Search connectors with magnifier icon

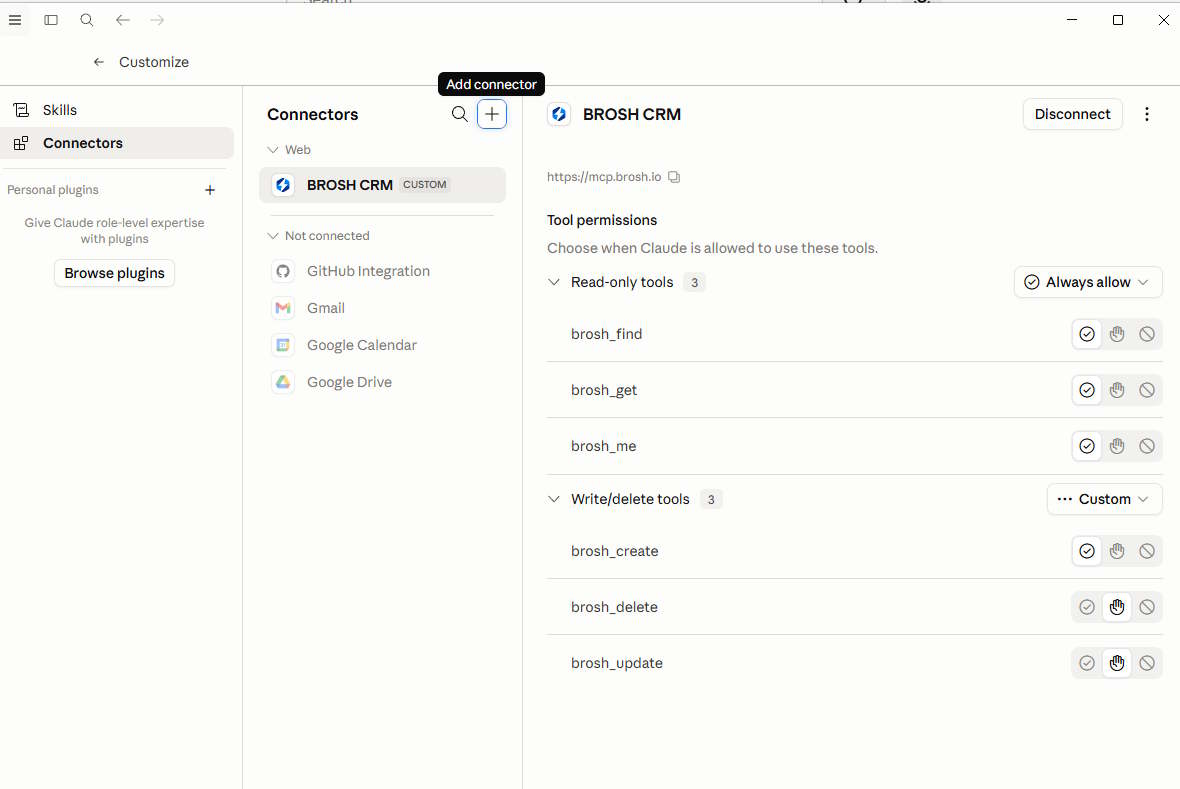tap(460, 114)
